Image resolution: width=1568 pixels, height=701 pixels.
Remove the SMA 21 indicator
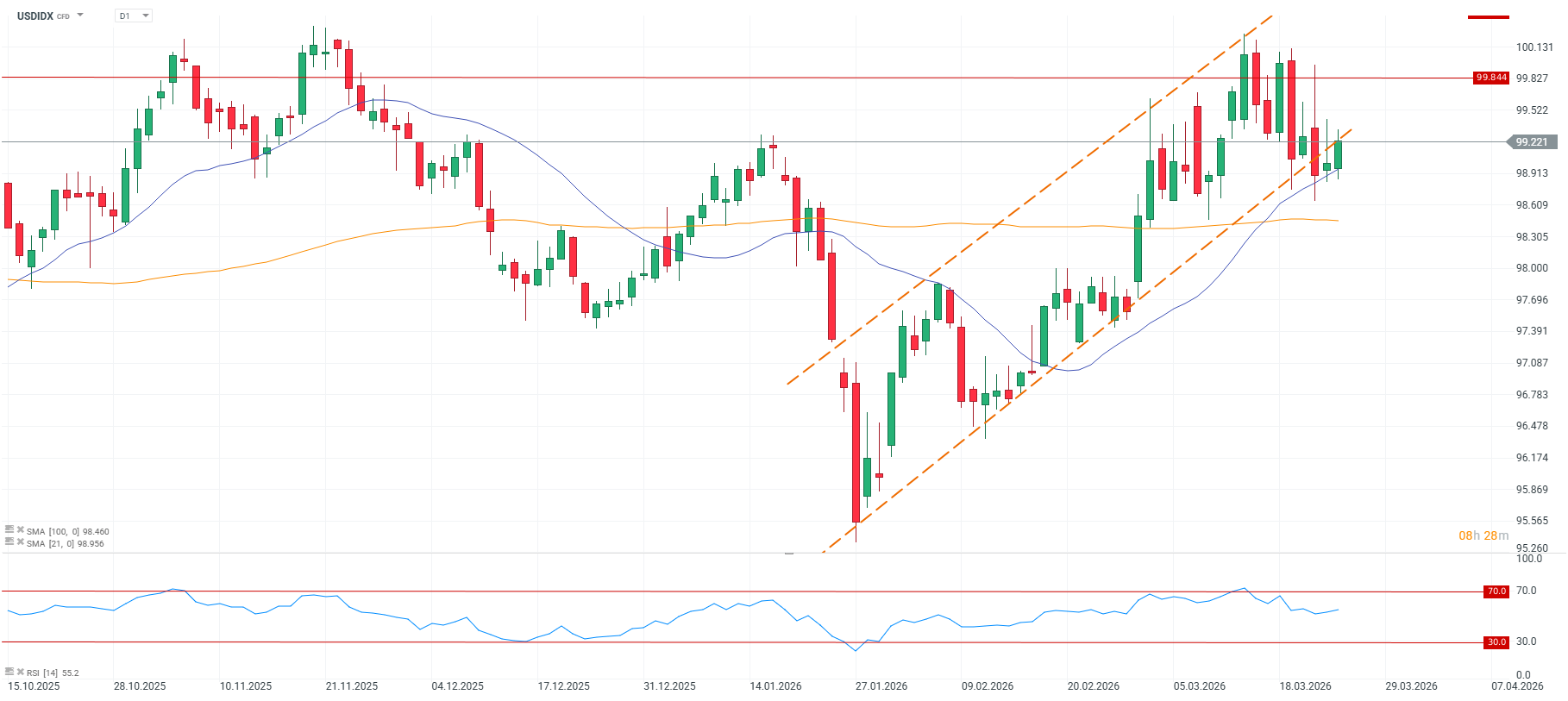click(20, 542)
